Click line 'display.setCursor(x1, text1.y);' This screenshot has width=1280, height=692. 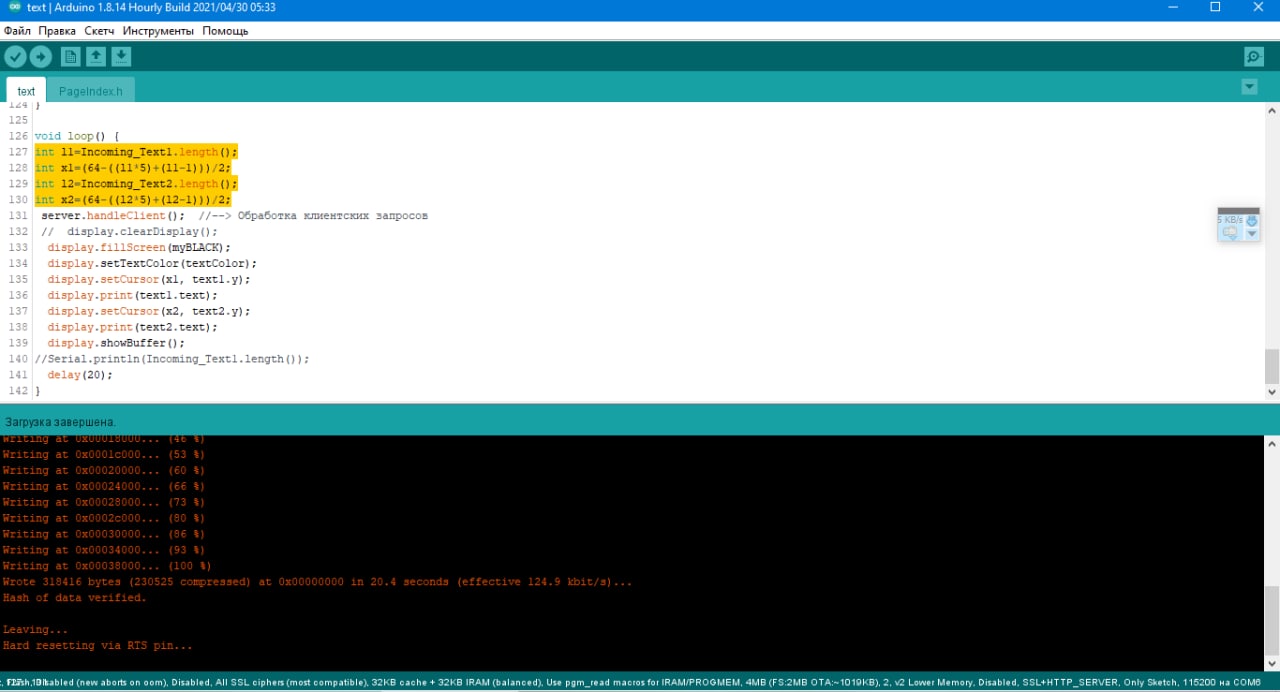149,280
